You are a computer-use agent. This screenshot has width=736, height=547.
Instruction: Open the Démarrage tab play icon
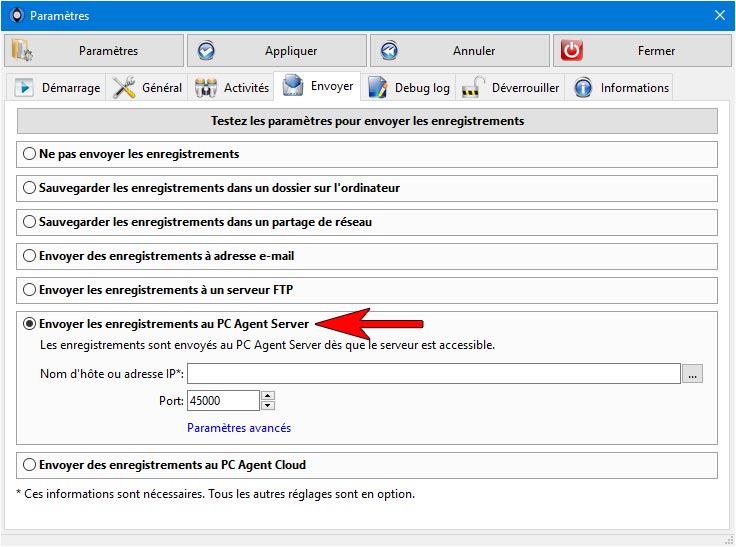click(23, 88)
